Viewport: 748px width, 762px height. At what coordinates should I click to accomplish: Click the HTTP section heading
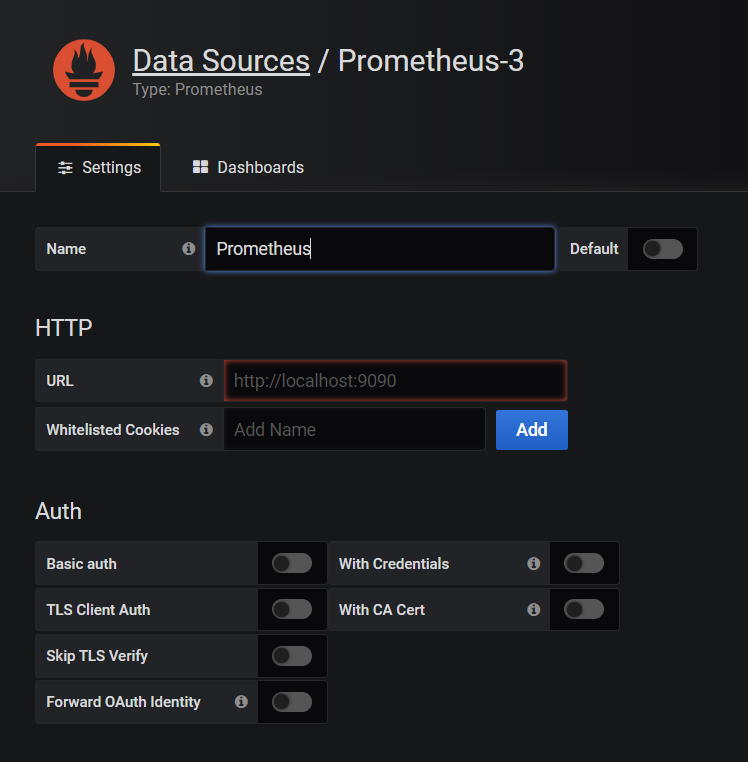pyautogui.click(x=64, y=328)
